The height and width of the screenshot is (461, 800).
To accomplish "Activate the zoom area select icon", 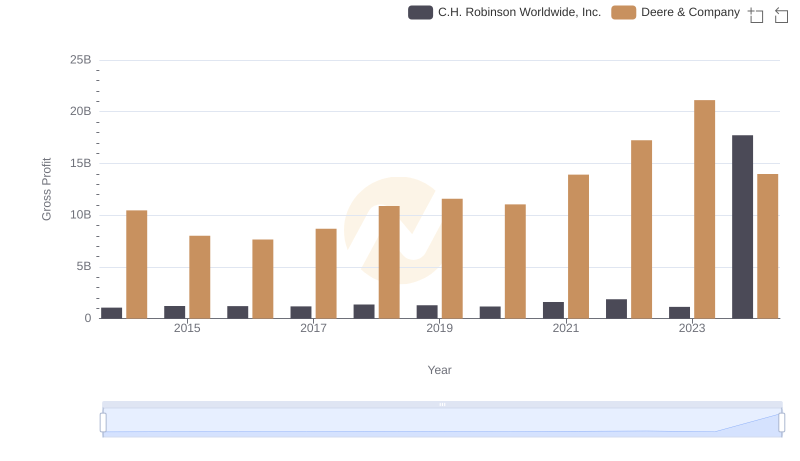I will pyautogui.click(x=756, y=15).
